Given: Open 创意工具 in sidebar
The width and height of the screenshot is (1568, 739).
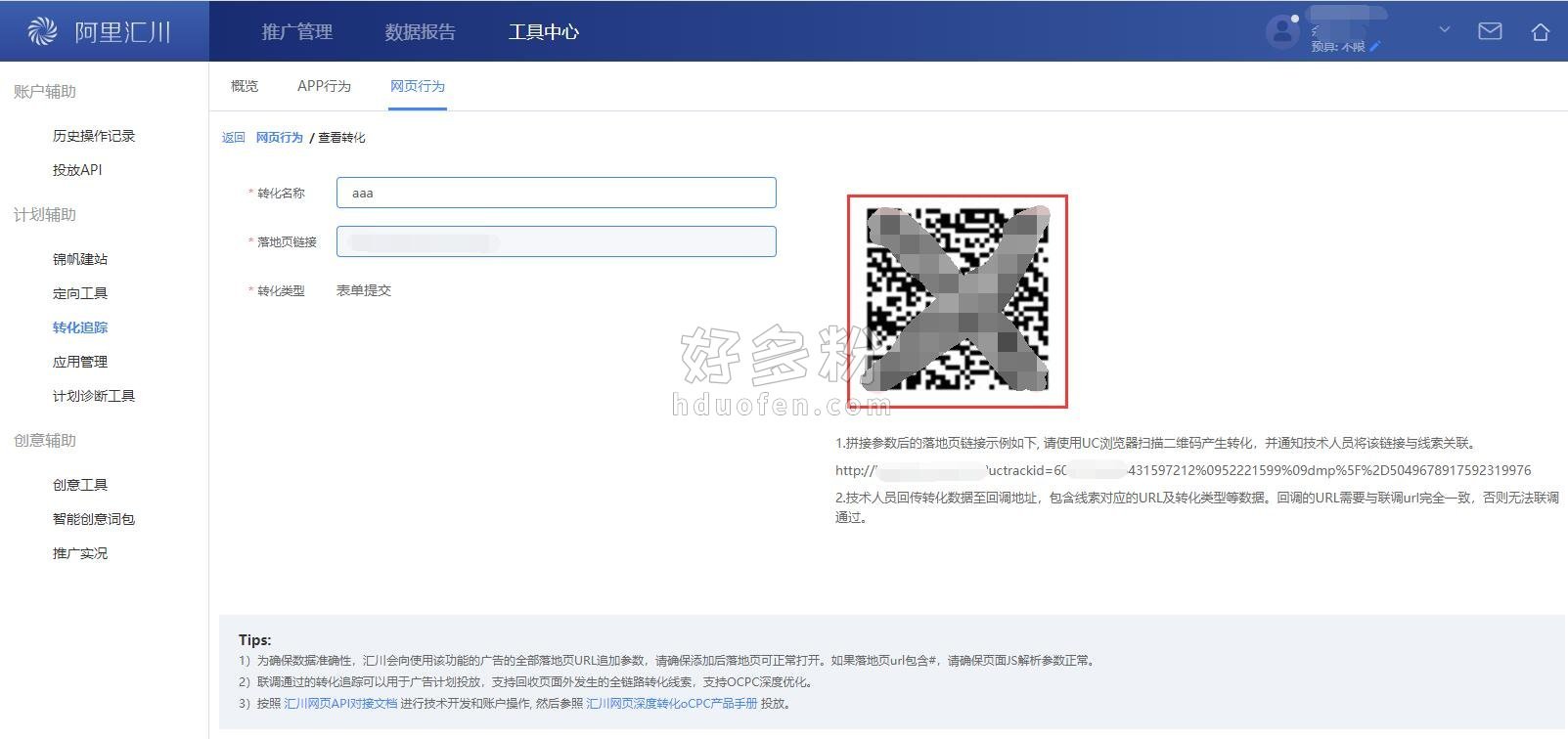Looking at the screenshot, I should click(80, 485).
